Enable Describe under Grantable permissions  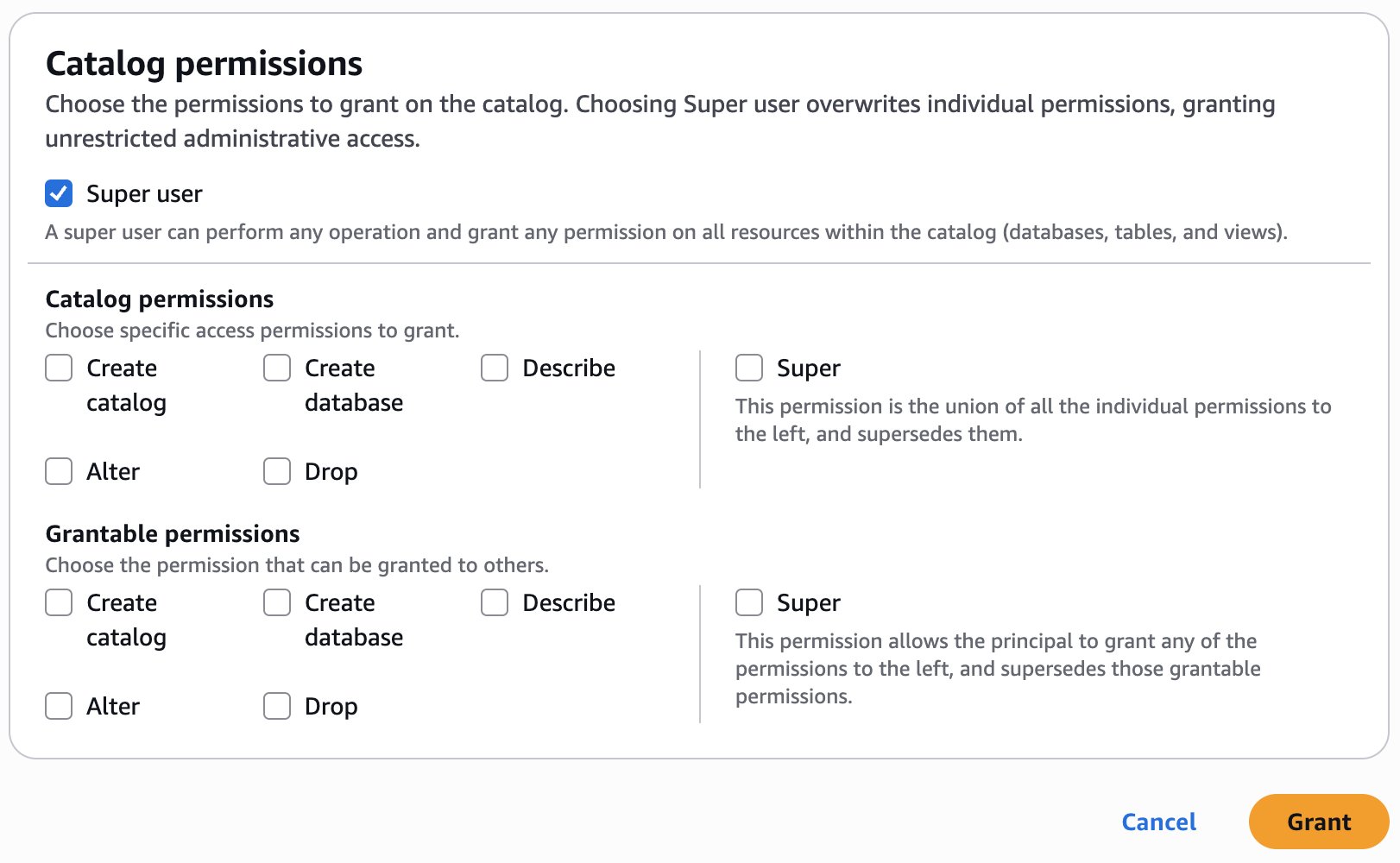click(495, 603)
